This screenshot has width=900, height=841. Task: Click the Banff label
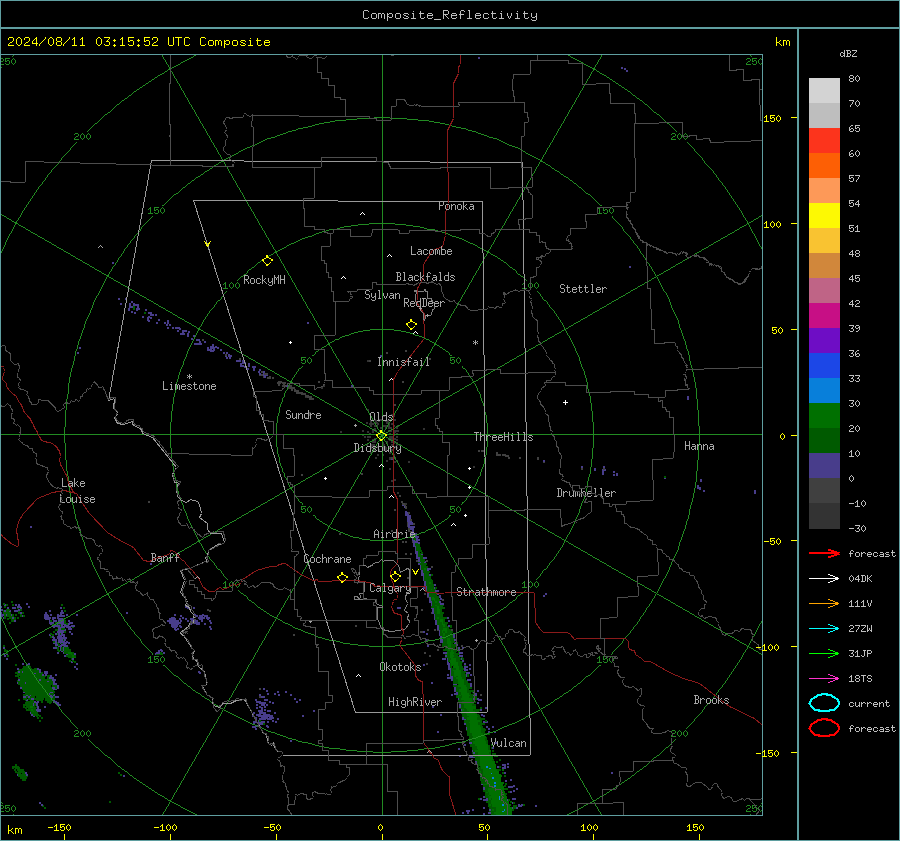[x=165, y=557]
